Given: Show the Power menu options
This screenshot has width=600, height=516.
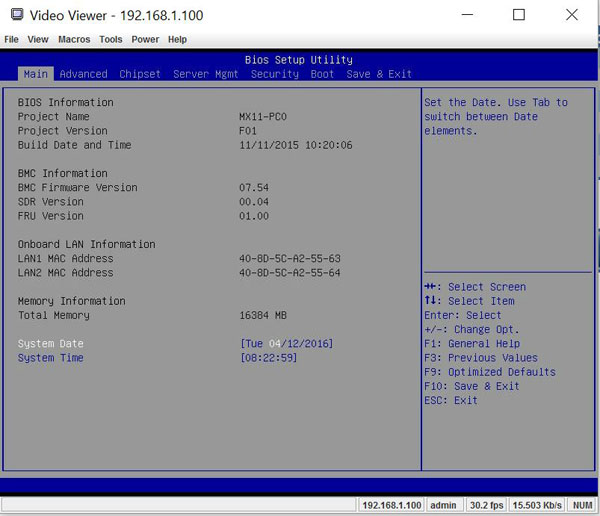Looking at the screenshot, I should point(145,40).
